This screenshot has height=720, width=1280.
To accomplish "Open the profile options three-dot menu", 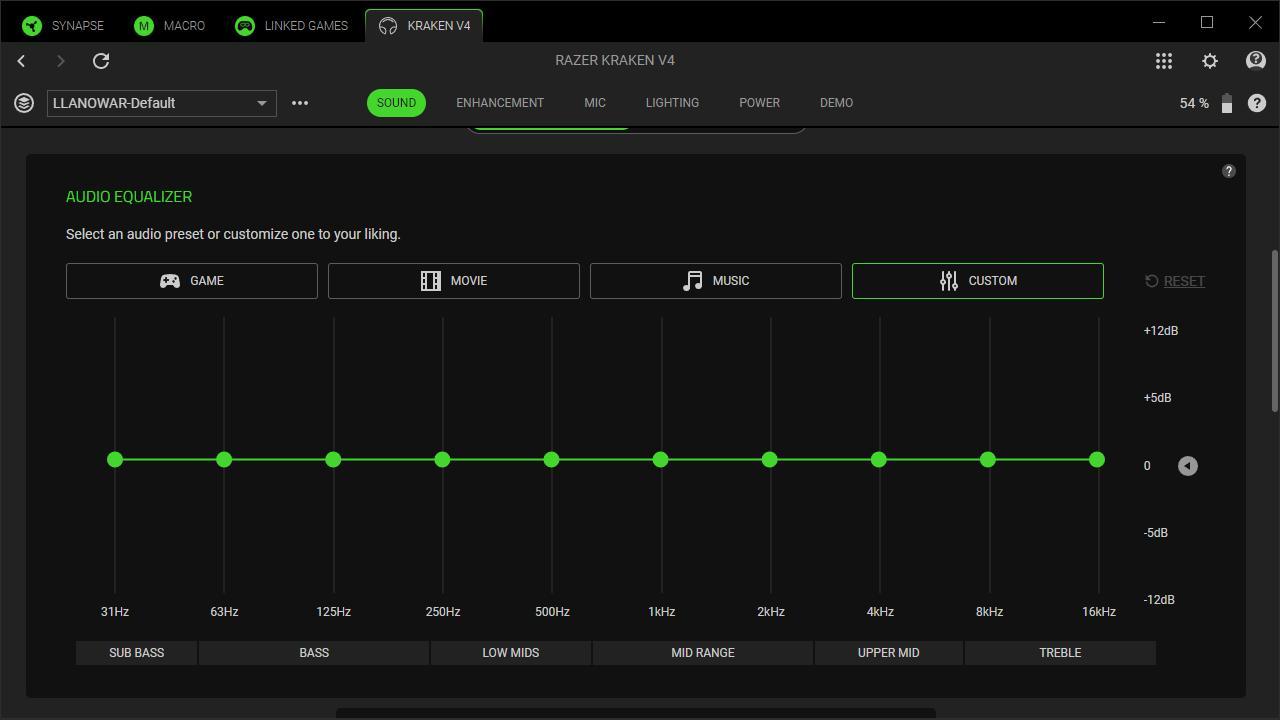I will 300,103.
